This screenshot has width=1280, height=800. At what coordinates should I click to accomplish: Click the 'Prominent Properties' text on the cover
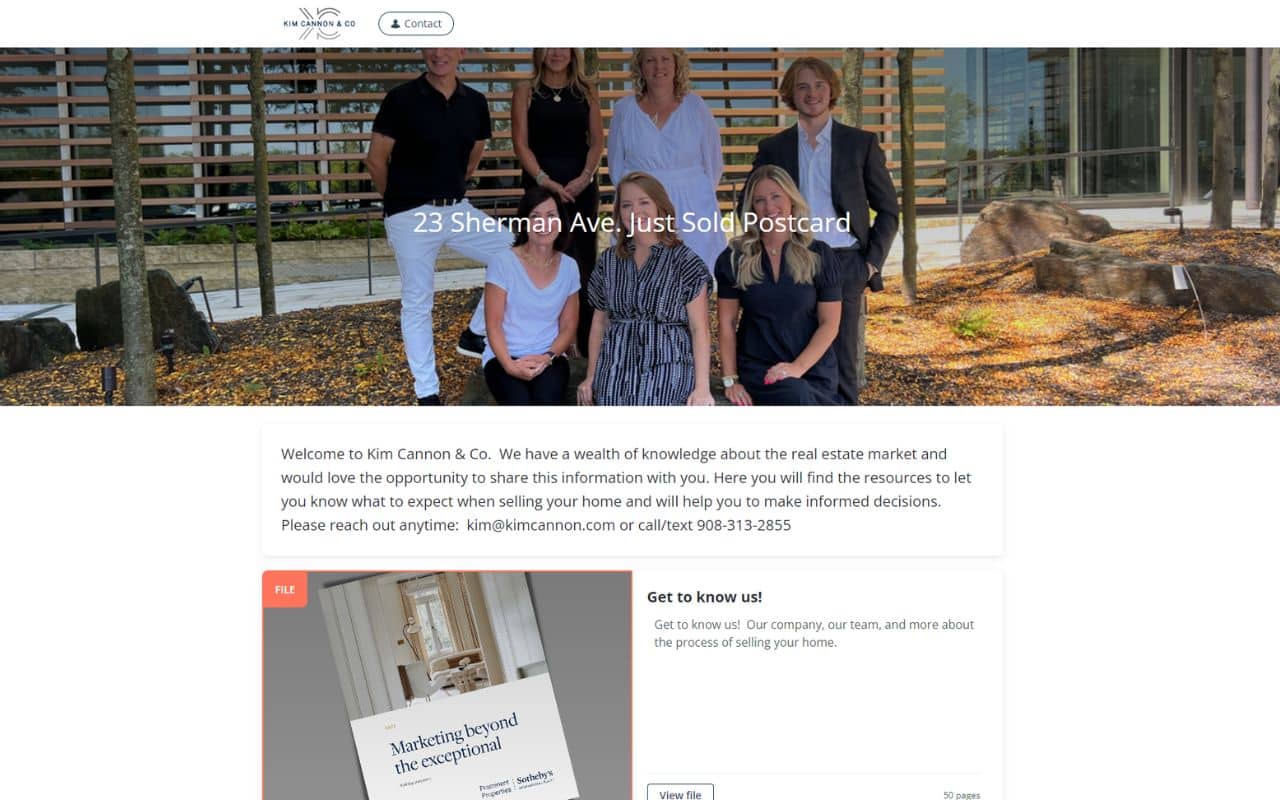(495, 790)
